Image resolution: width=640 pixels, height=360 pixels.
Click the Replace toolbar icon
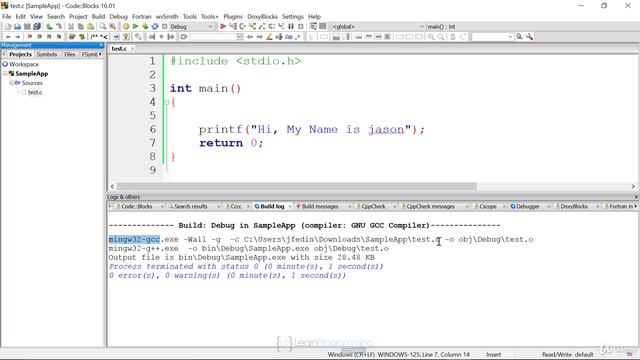point(112,27)
